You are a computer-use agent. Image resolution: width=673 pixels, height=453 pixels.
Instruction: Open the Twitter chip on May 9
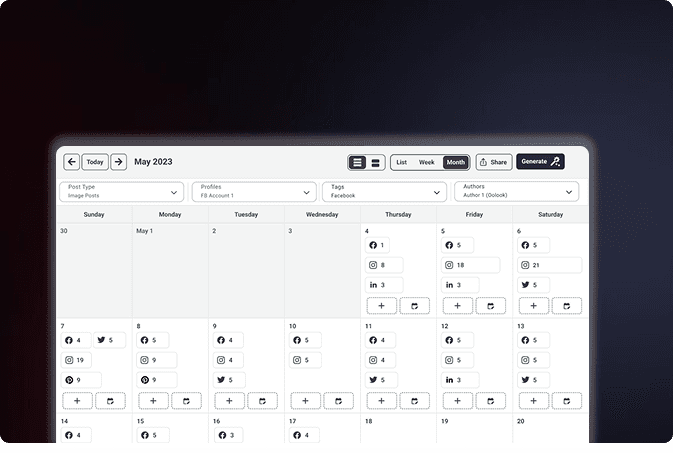coord(229,380)
